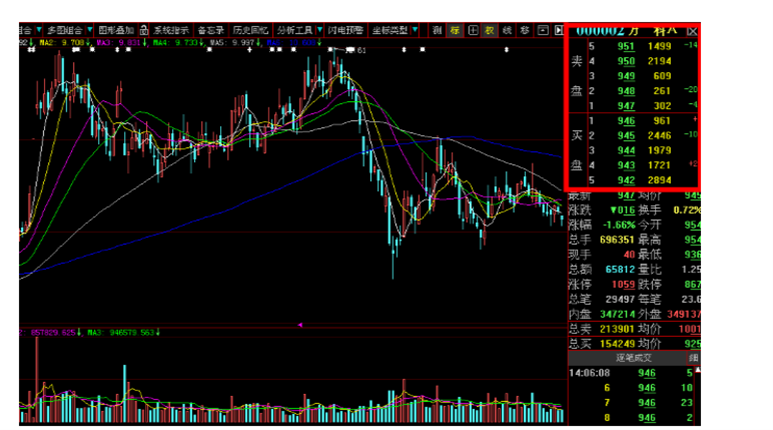Click the volume MA3: 946579.563 label
Image resolution: width=773 pixels, height=430 pixels.
[123, 333]
